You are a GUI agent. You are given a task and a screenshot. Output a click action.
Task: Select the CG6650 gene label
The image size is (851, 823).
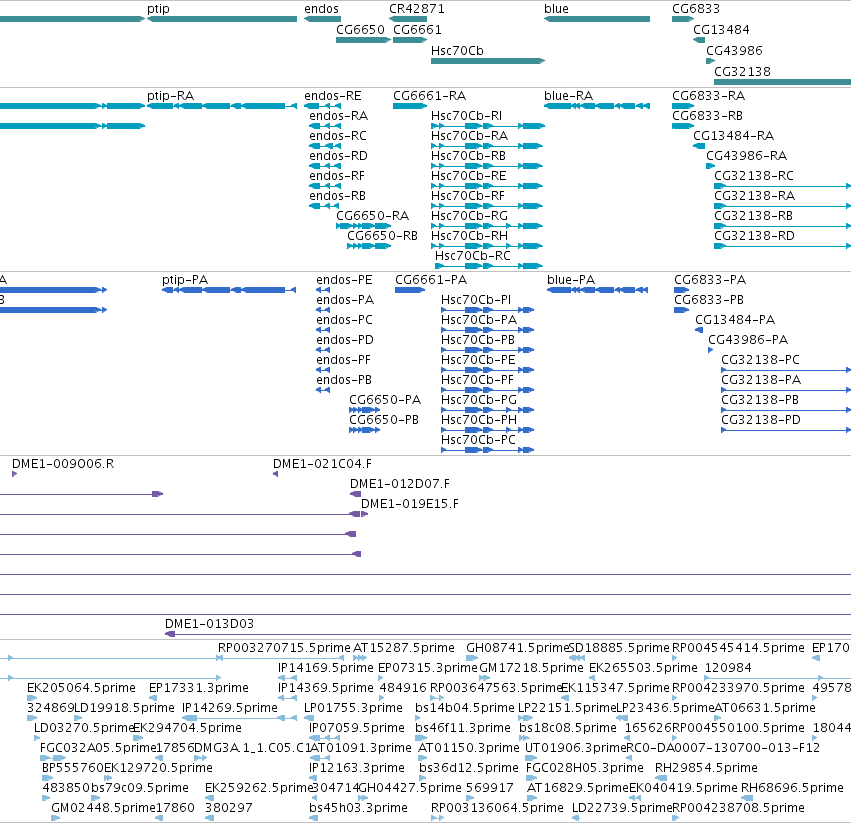pos(360,29)
